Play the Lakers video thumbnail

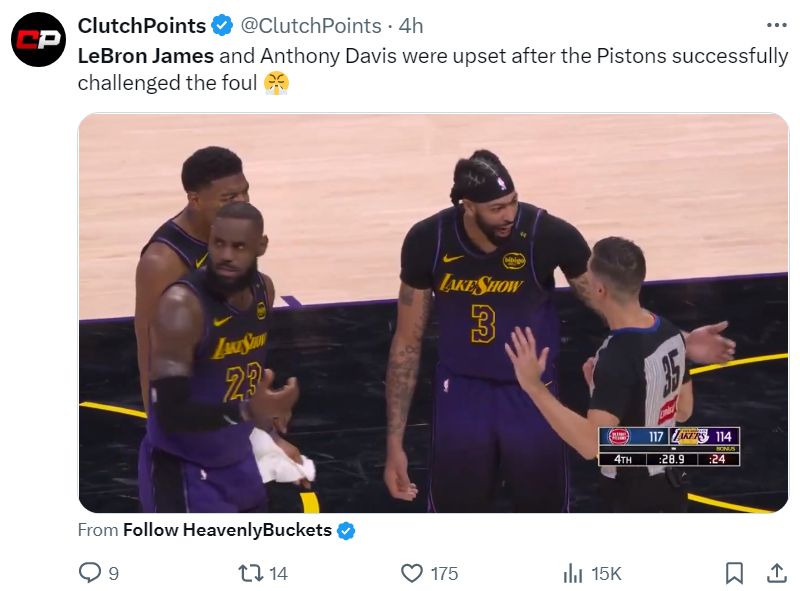[x=433, y=312]
